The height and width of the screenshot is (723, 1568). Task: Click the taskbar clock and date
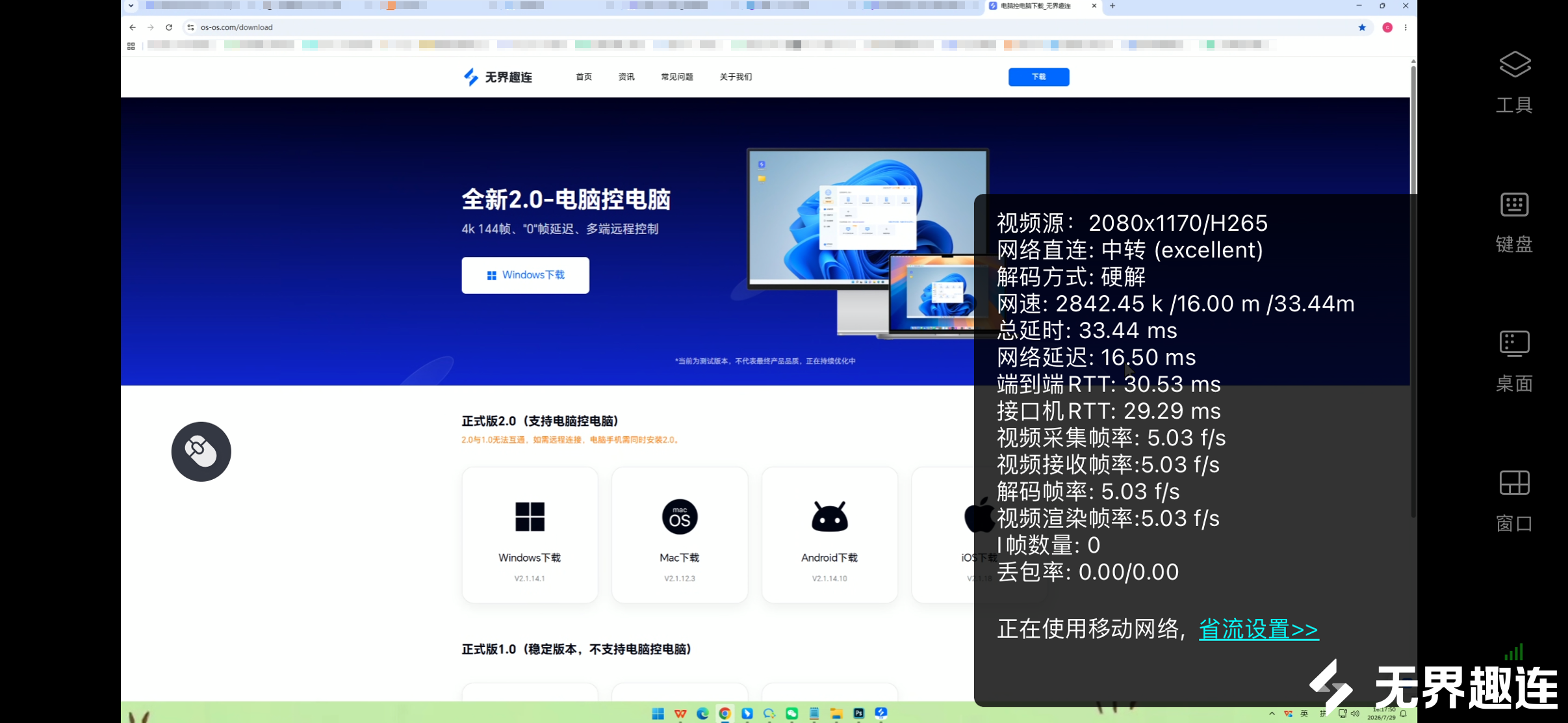1382,714
